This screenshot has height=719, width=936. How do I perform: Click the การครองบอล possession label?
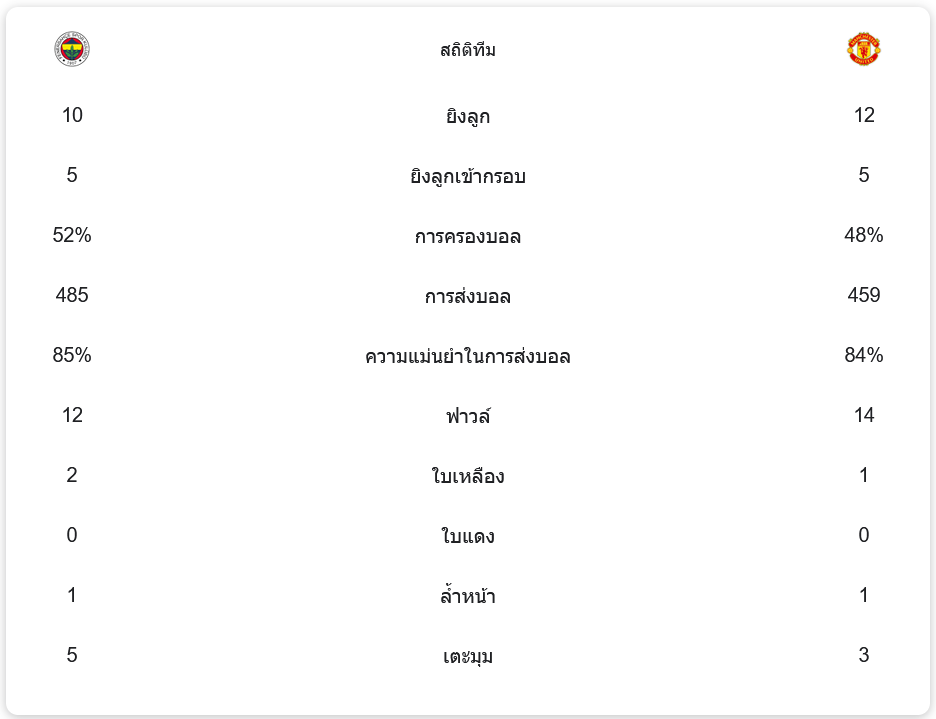coord(468,237)
